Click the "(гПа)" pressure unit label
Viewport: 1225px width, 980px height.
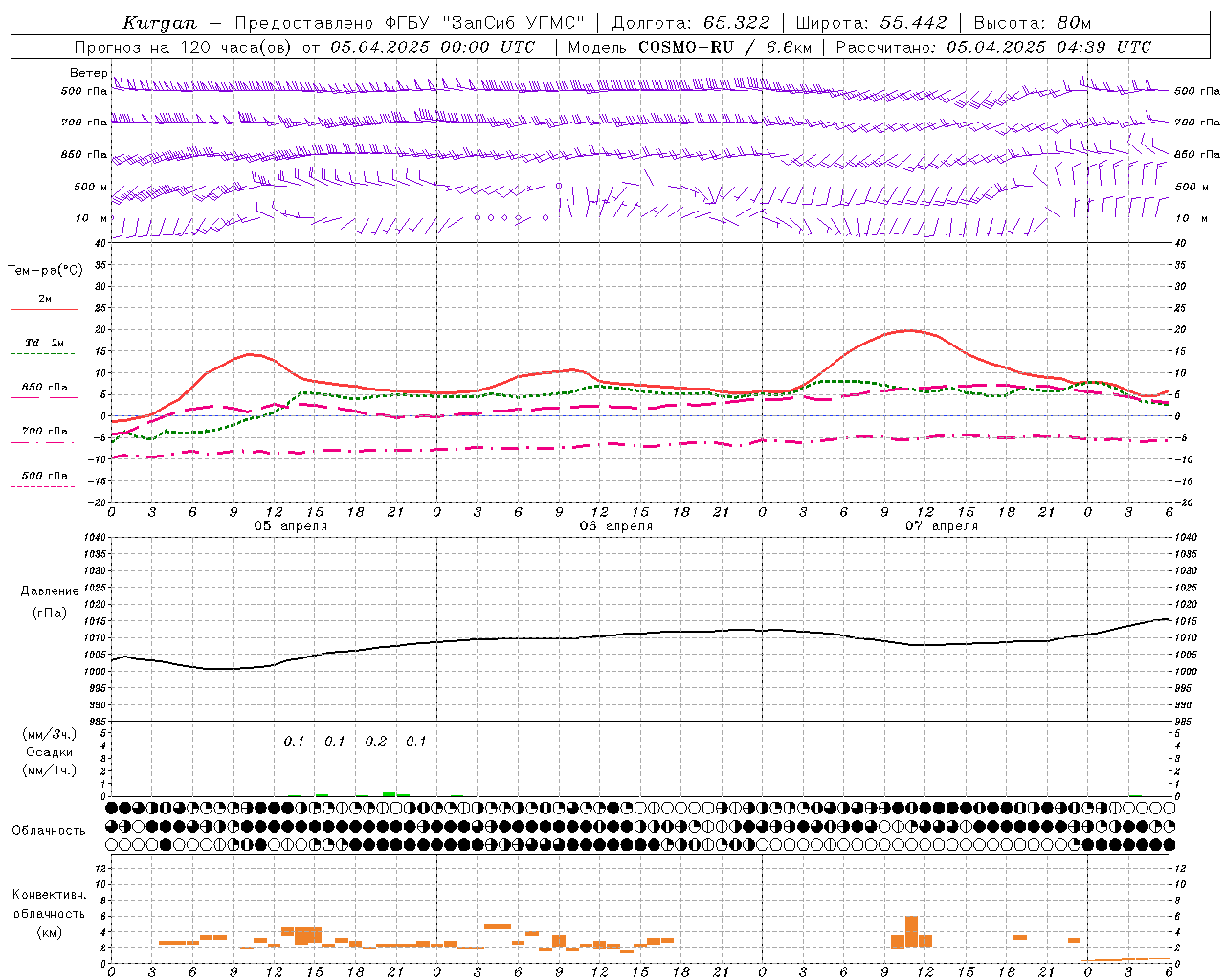(x=50, y=613)
